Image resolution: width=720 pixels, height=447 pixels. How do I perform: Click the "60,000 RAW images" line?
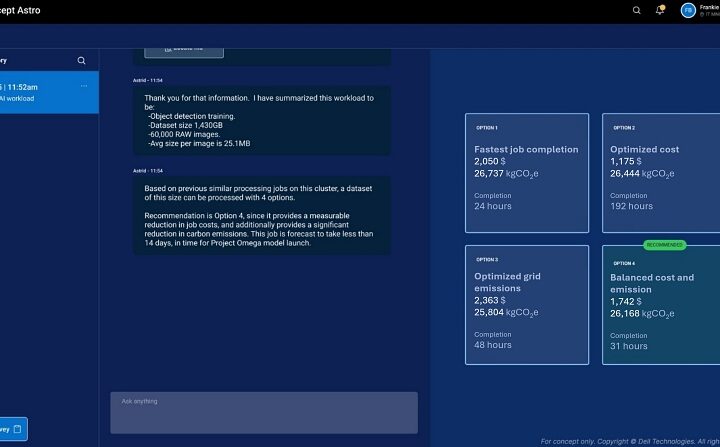[184, 134]
